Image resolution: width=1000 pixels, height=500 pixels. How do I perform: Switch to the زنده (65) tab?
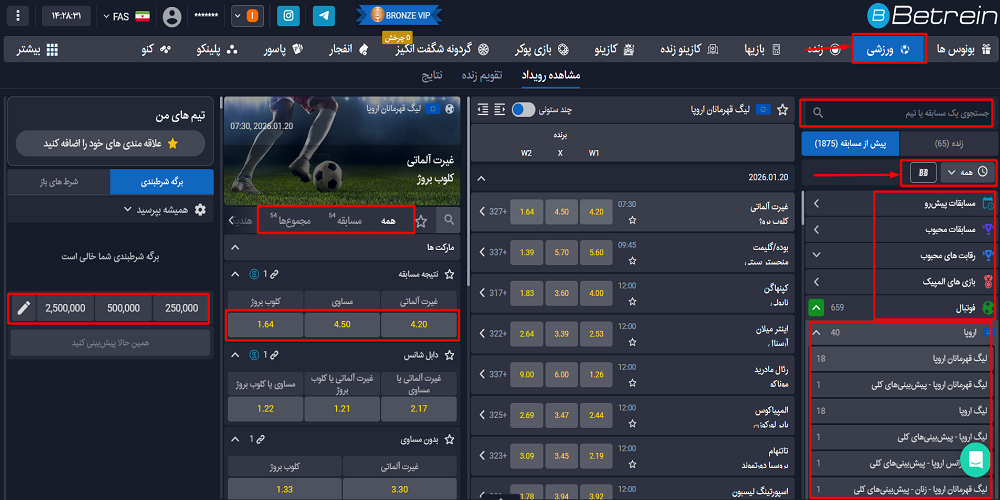948,144
